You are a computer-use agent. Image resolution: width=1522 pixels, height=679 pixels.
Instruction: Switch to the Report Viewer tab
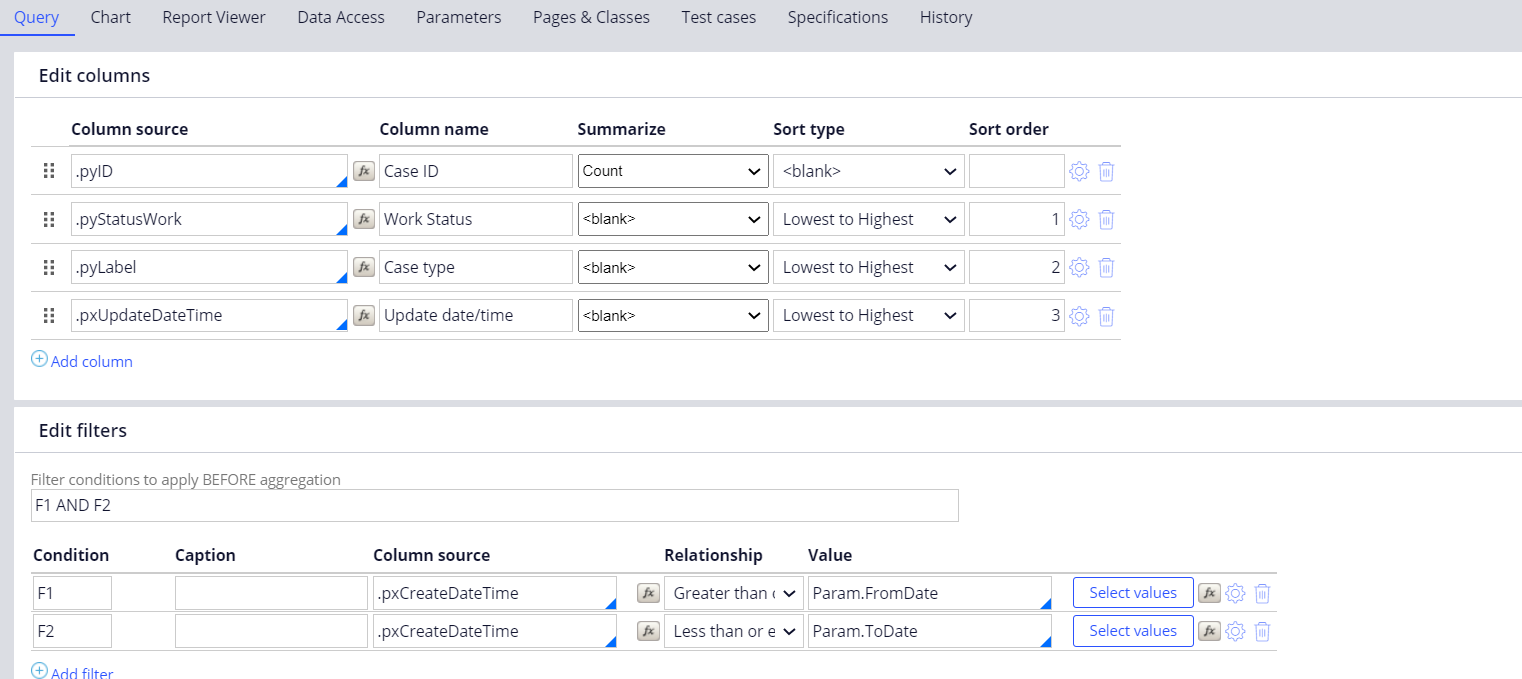pyautogui.click(x=214, y=17)
